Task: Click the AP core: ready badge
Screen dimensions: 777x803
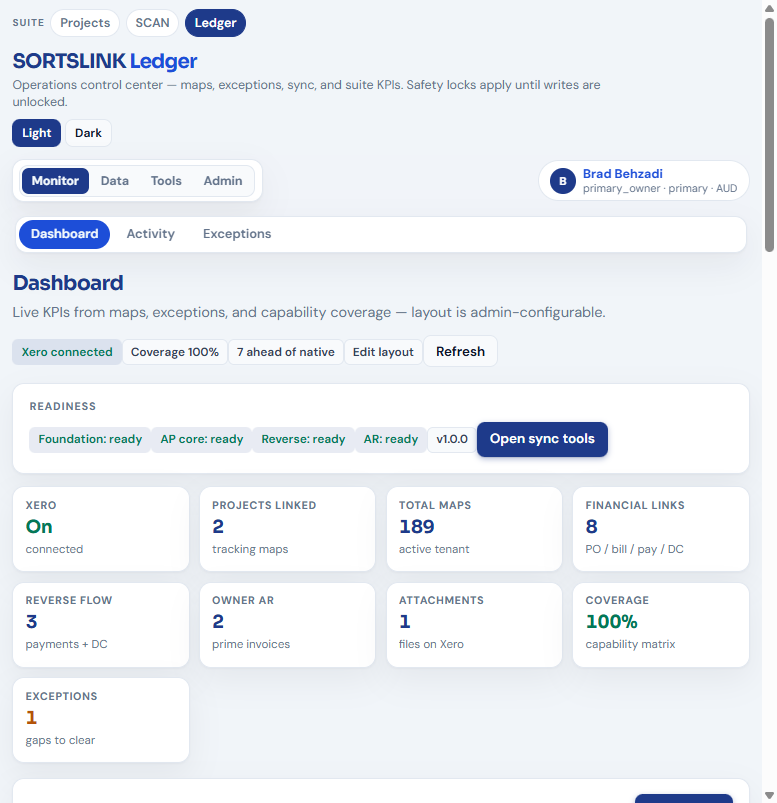Action: 202,439
